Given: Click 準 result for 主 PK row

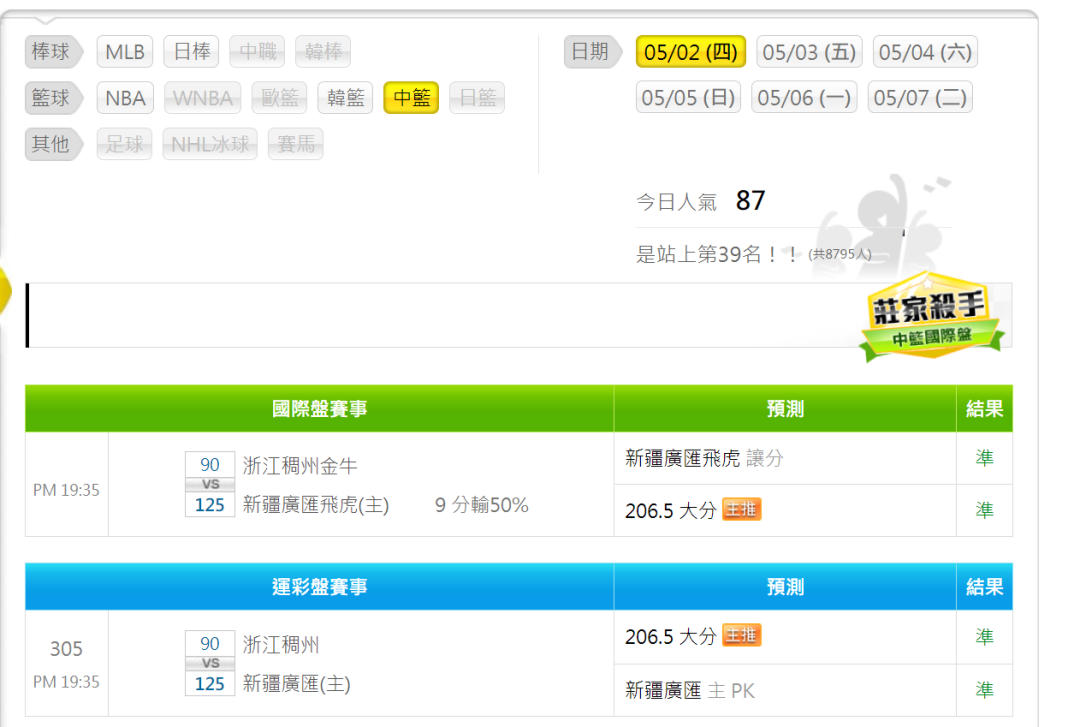Looking at the screenshot, I should tap(984, 690).
